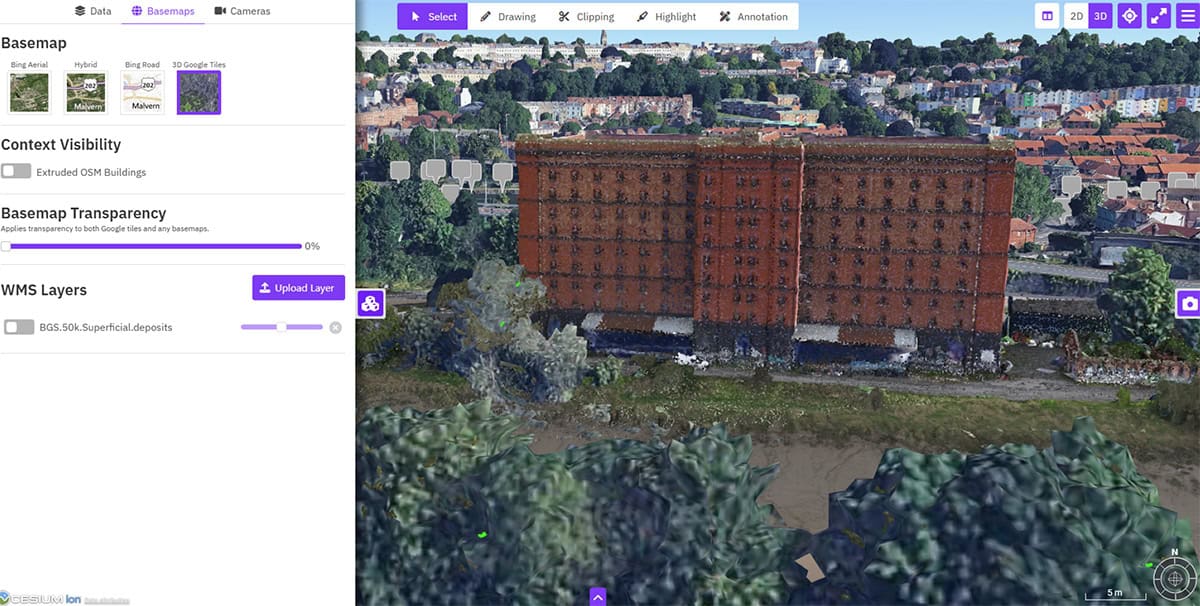Viewport: 1200px width, 606px height.
Task: Switch to the Cameras tab
Action: [x=242, y=11]
